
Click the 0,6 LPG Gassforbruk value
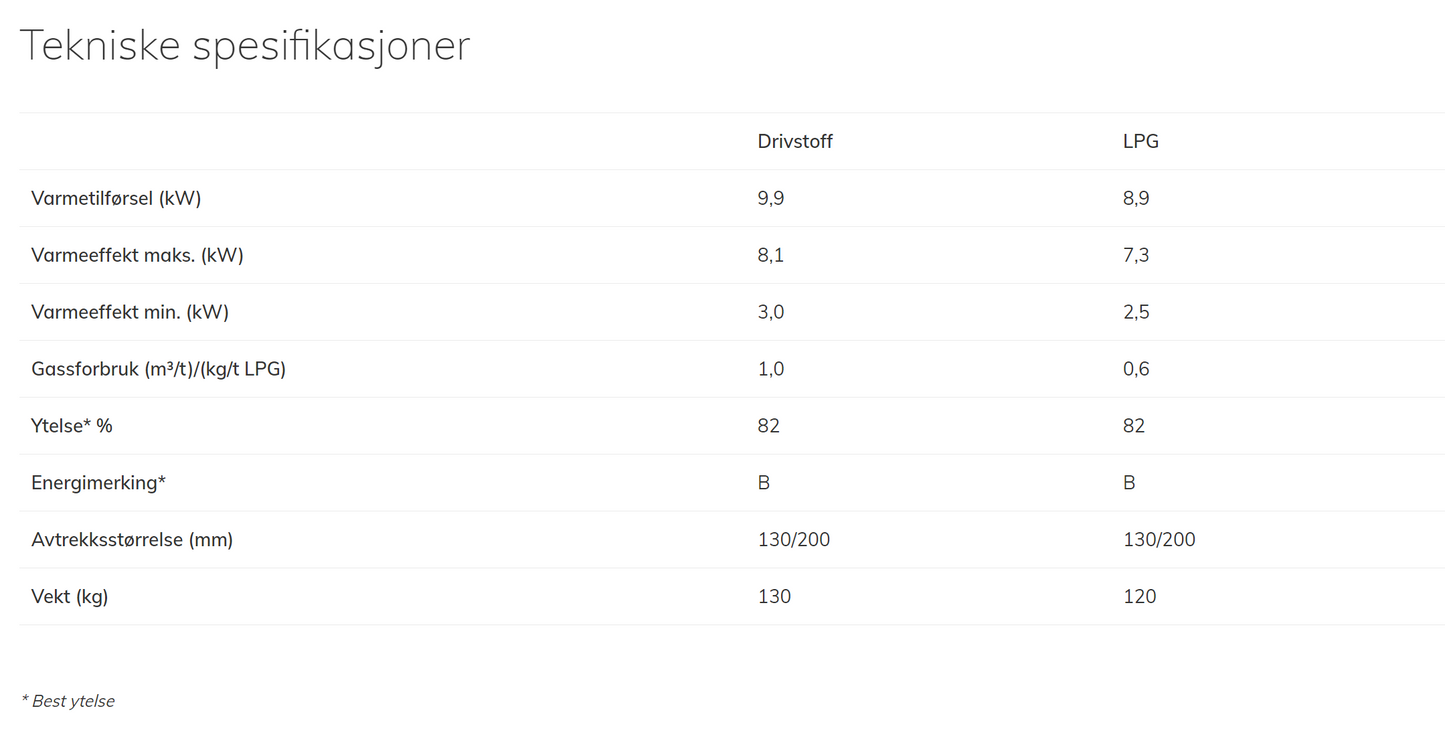click(x=1136, y=369)
